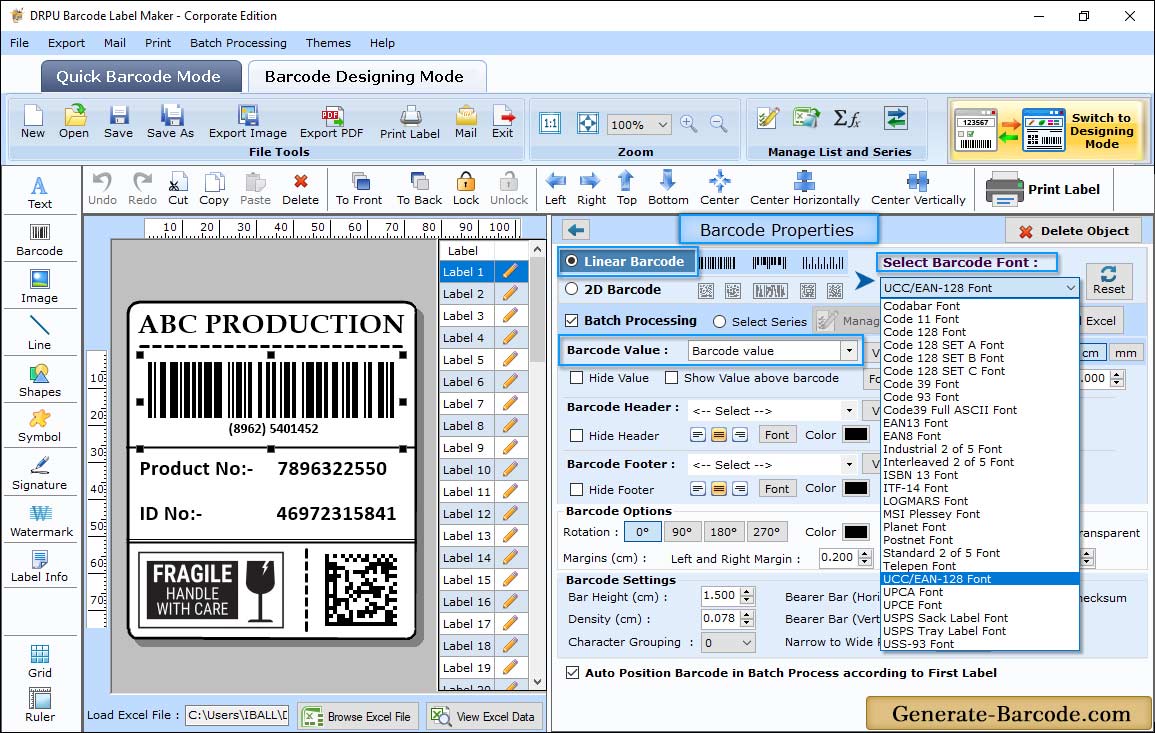Expand the Barcode Header select dropdown

tap(849, 410)
